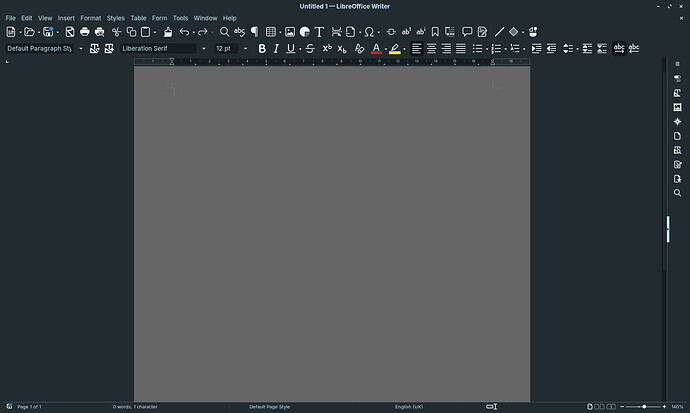The image size is (690, 413).
Task: Click the Insert Image icon
Action: click(x=290, y=32)
